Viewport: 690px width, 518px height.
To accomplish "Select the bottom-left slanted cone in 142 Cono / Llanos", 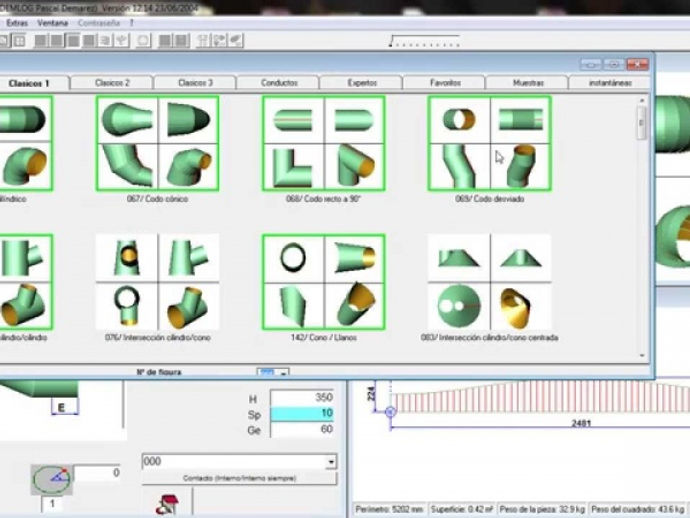I will [x=294, y=305].
